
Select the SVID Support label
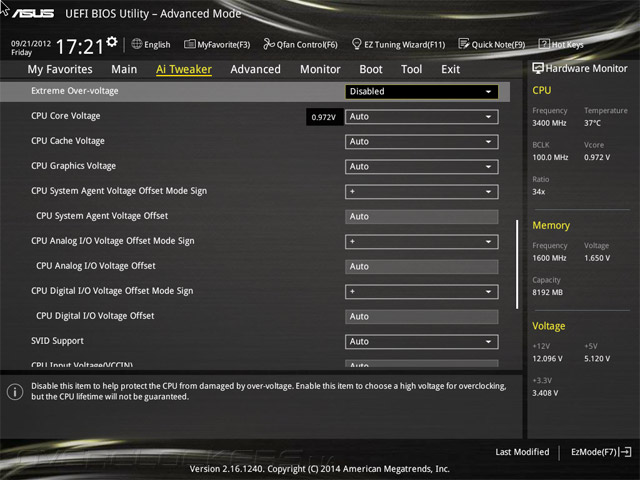click(x=57, y=341)
